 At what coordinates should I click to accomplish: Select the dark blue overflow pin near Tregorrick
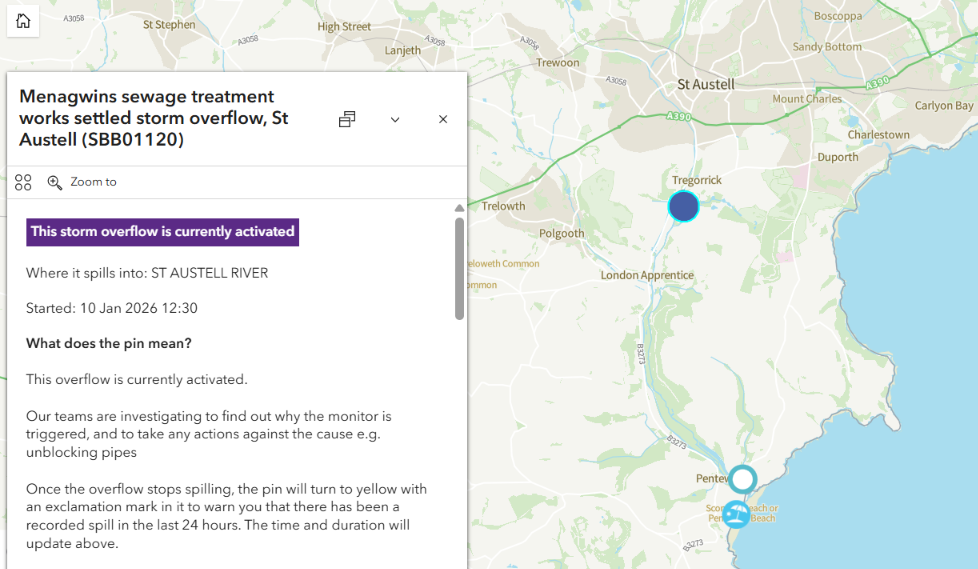(x=683, y=206)
